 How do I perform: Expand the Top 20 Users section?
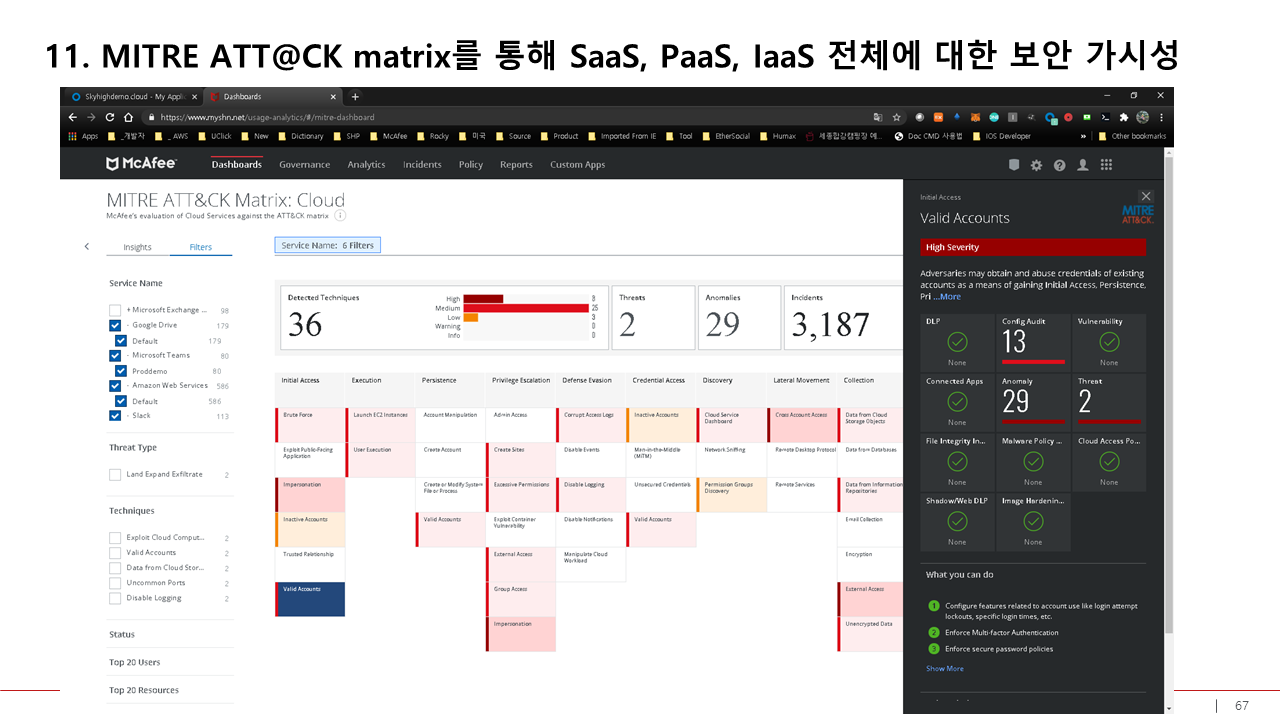pyautogui.click(x=134, y=663)
